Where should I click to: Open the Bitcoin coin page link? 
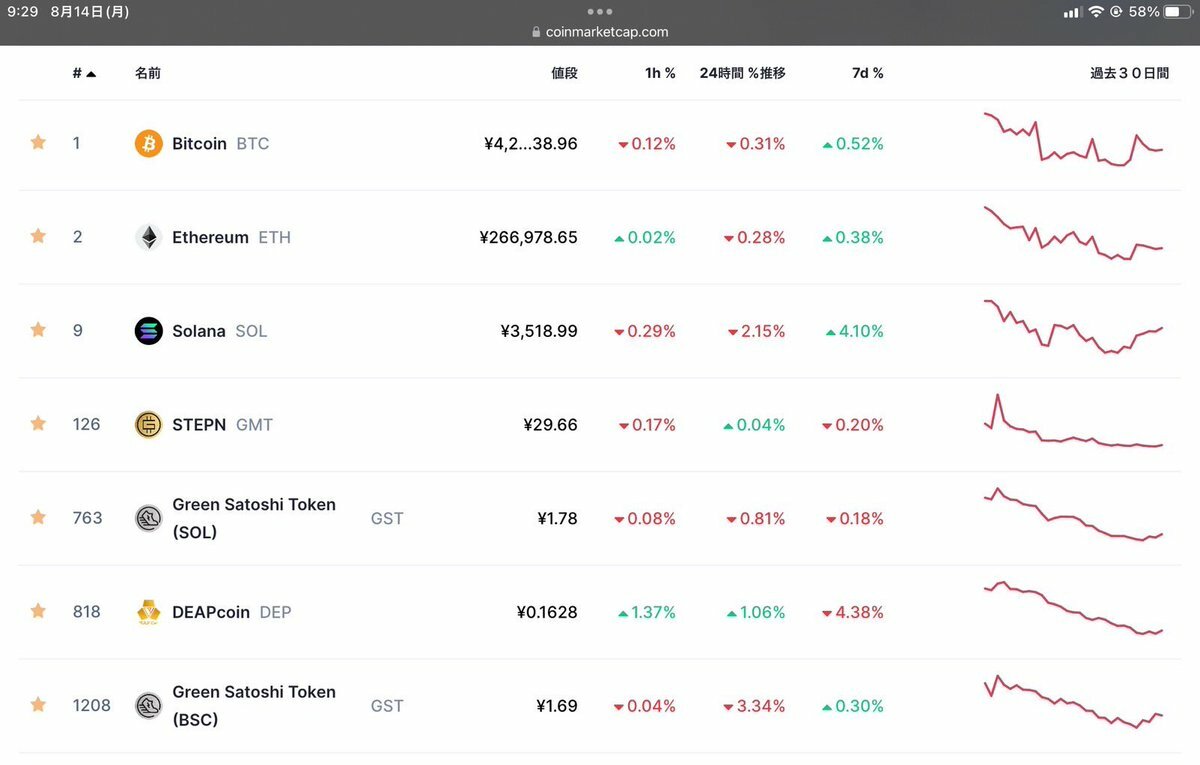click(x=199, y=144)
